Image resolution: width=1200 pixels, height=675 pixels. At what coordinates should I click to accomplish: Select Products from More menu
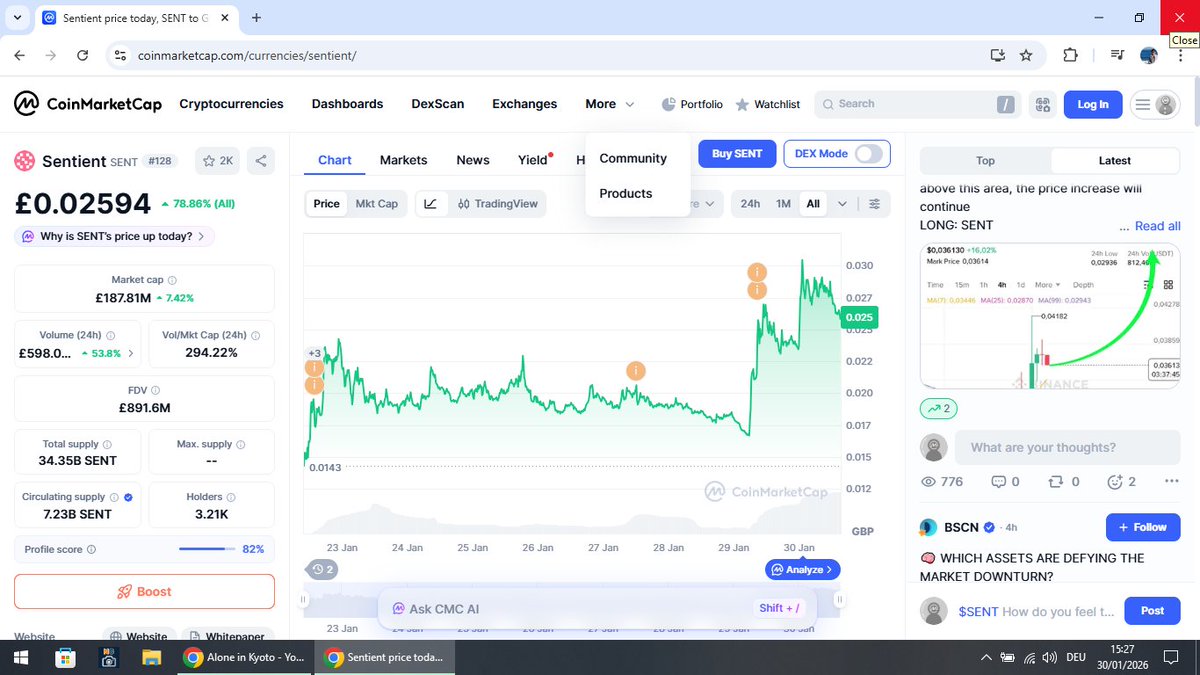626,193
